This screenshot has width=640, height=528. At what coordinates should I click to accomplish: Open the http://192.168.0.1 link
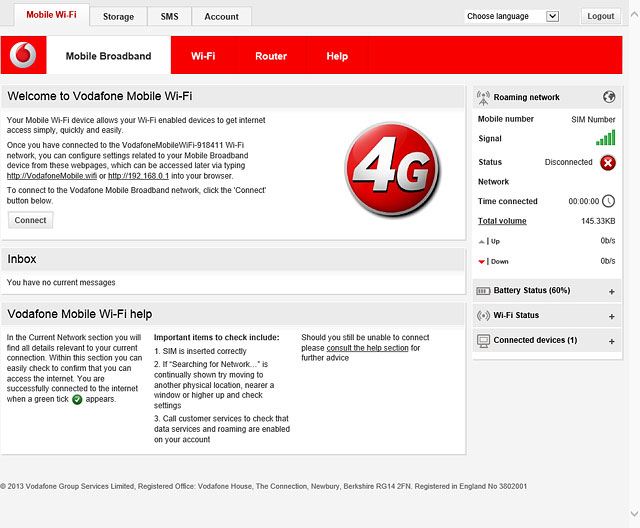tap(138, 176)
